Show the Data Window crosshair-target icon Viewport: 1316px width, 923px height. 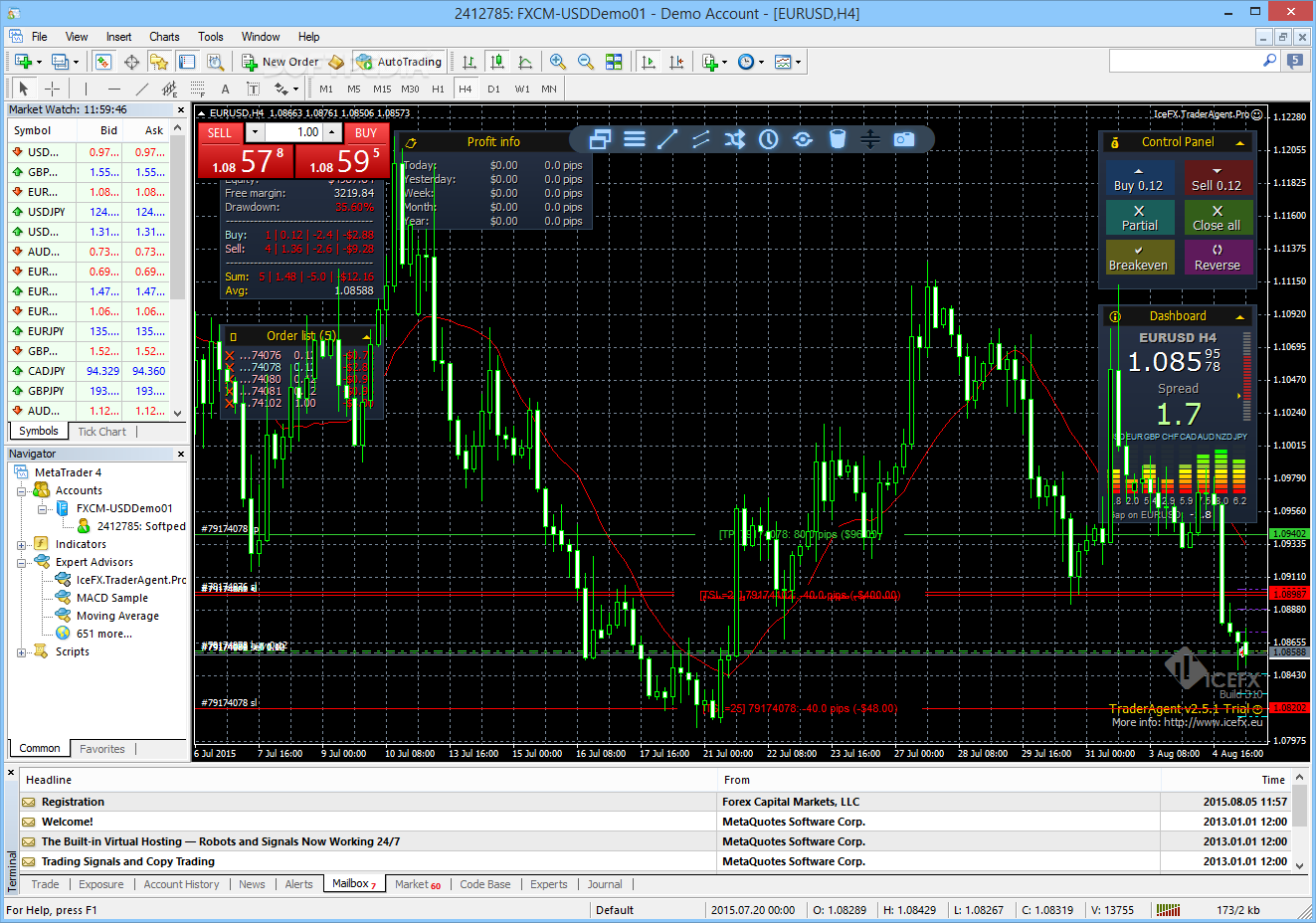coord(131,62)
